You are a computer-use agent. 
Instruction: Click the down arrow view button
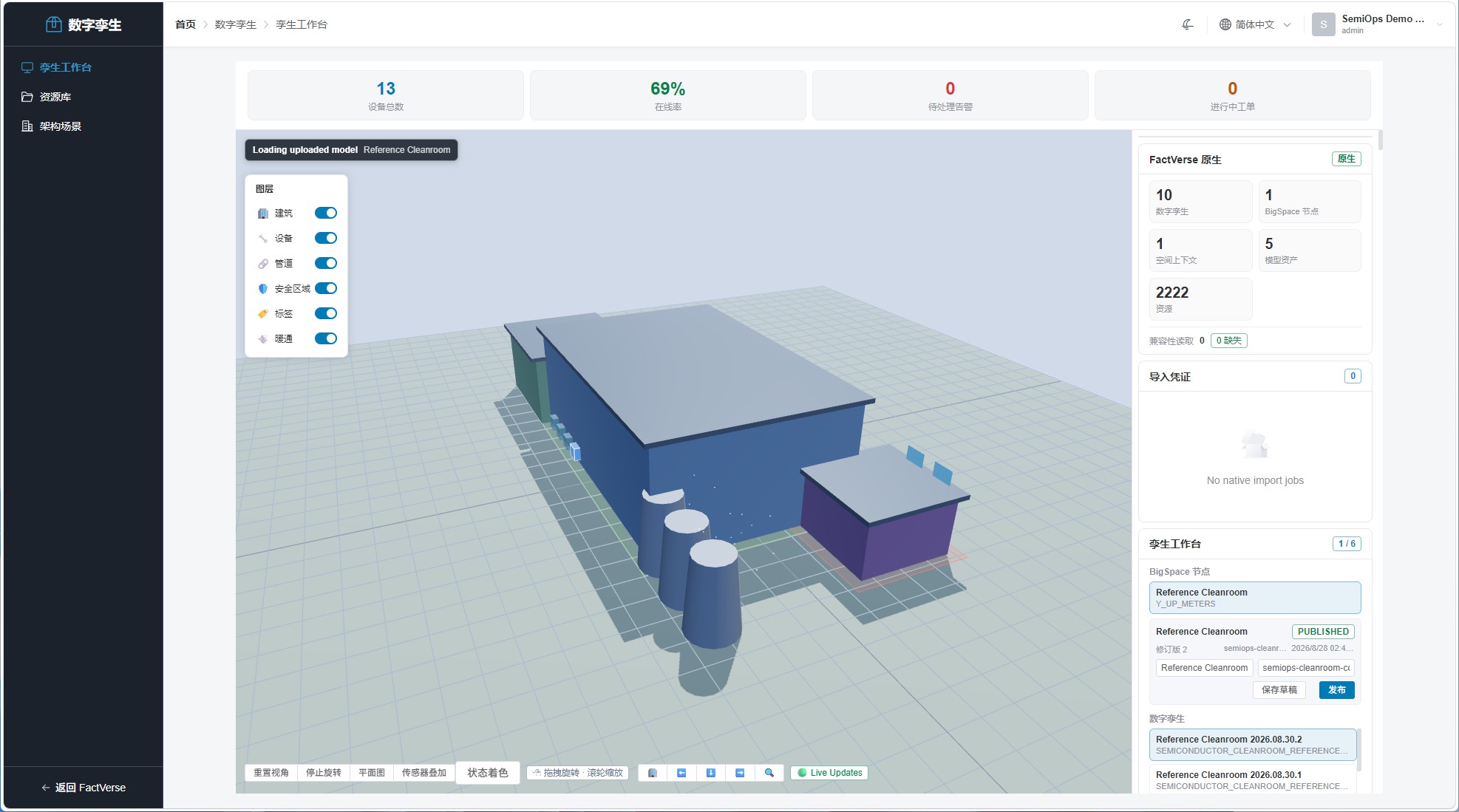click(710, 773)
